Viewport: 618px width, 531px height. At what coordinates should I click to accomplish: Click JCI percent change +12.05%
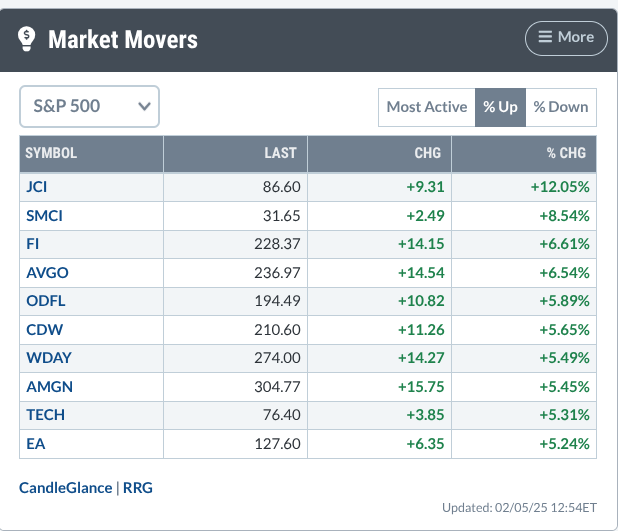(560, 187)
